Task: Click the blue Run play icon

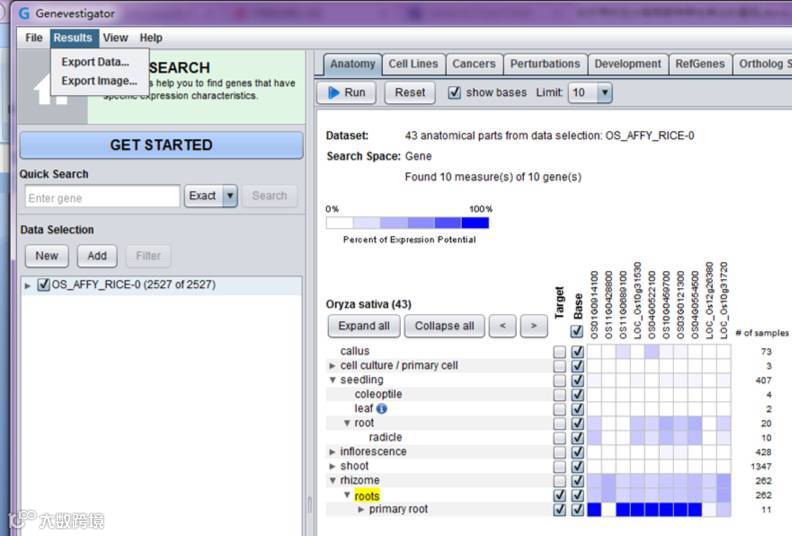Action: click(x=333, y=92)
